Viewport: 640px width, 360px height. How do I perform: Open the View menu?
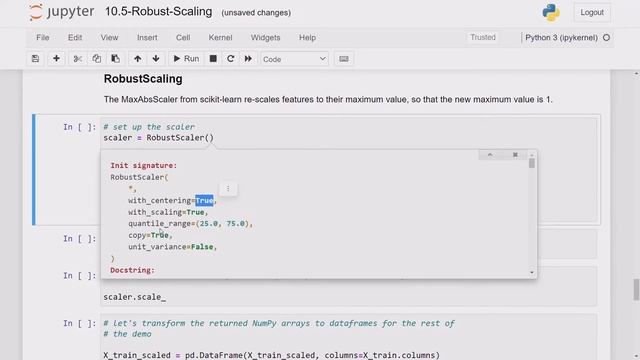[109, 38]
